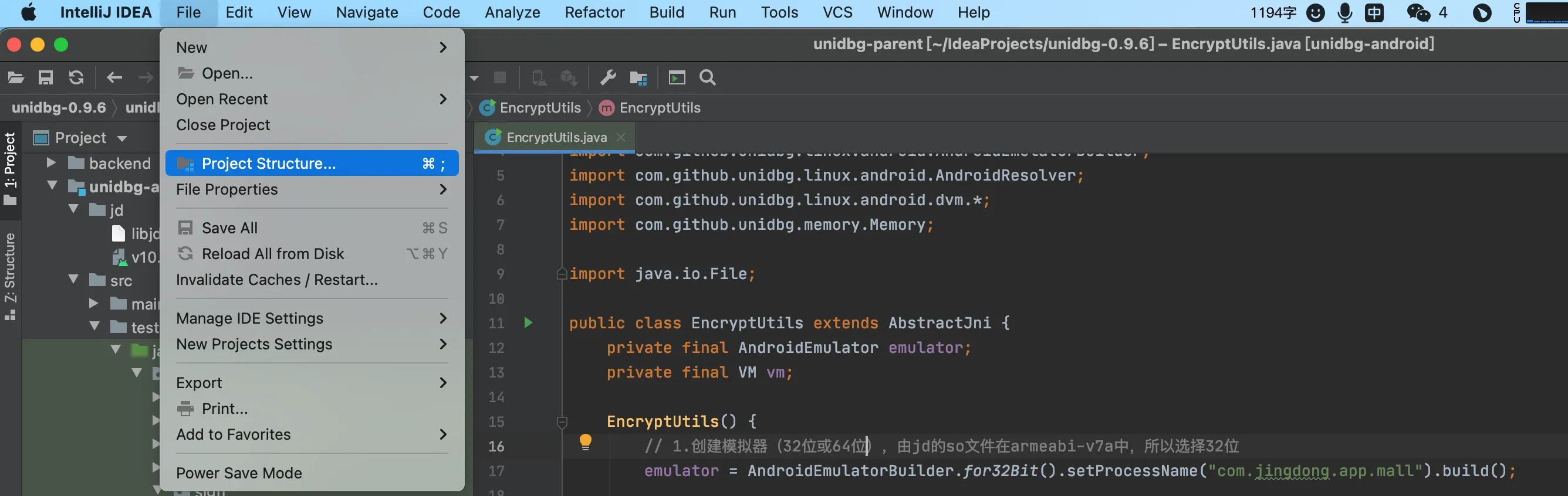Collapse the src folder tree node
The height and width of the screenshot is (496, 1568).
(74, 280)
